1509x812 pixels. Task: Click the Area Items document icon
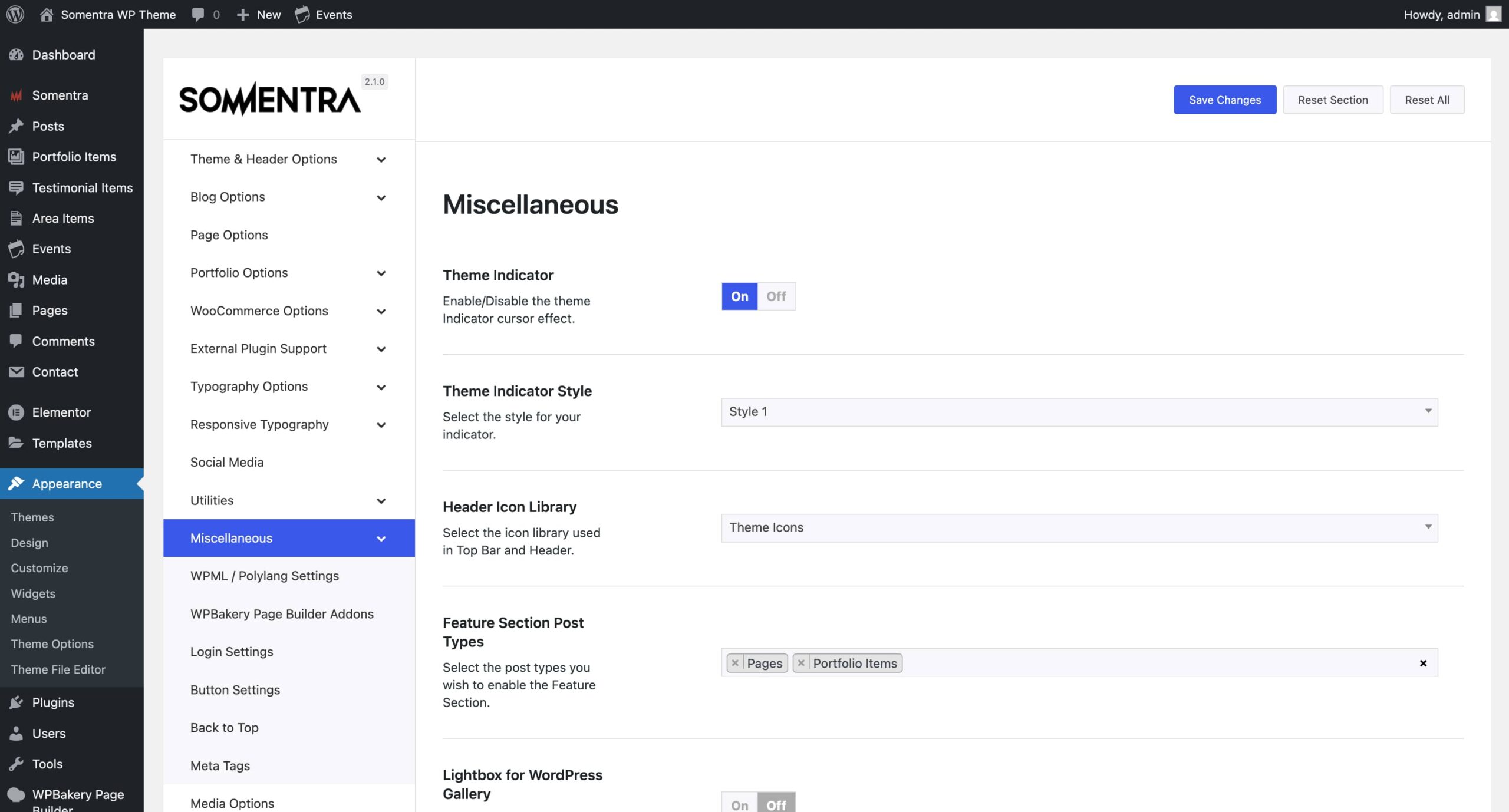pos(17,218)
